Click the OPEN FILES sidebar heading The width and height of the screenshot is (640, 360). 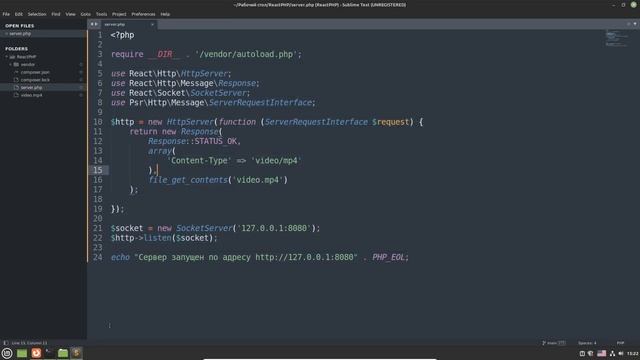20,26
